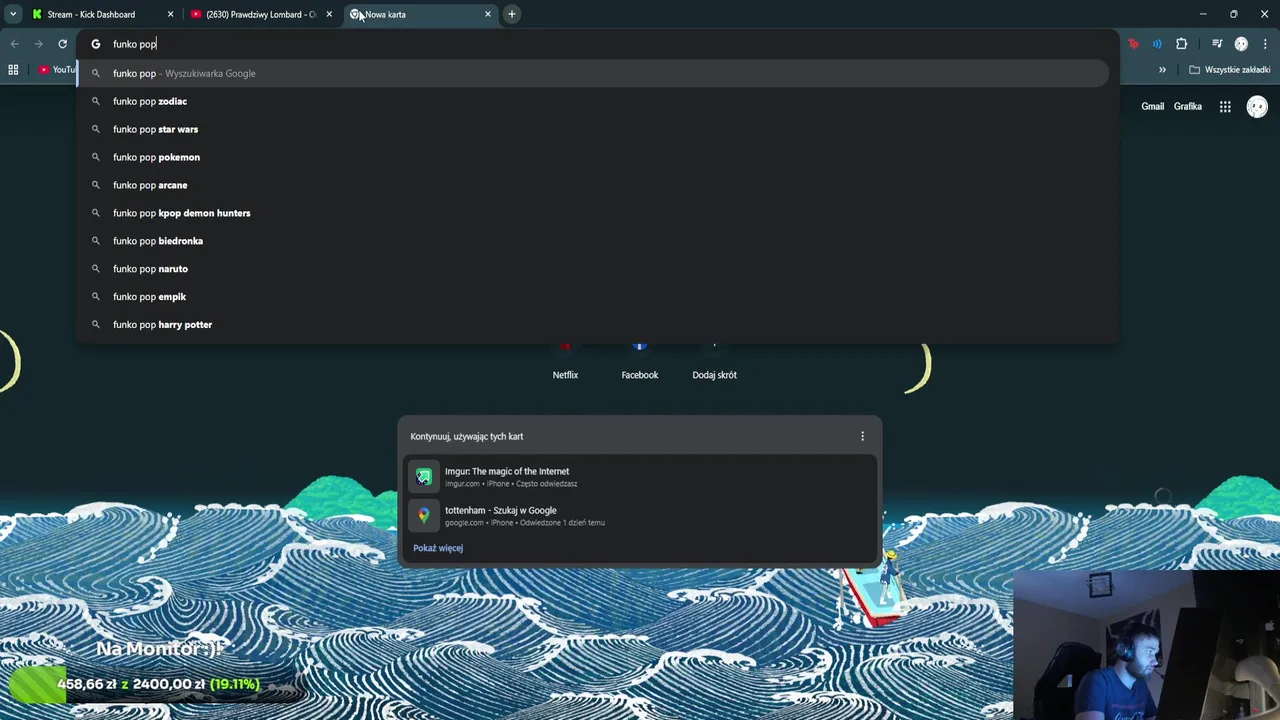Open the Google apps grid icon
This screenshot has height=720, width=1280.
point(1225,106)
